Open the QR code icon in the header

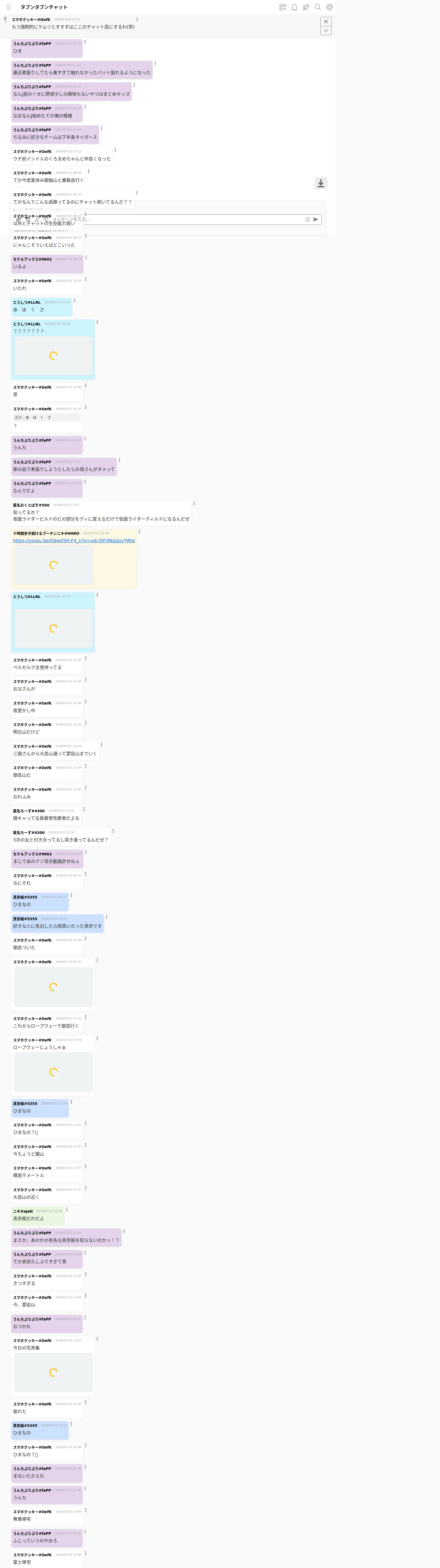pyautogui.click(x=282, y=7)
